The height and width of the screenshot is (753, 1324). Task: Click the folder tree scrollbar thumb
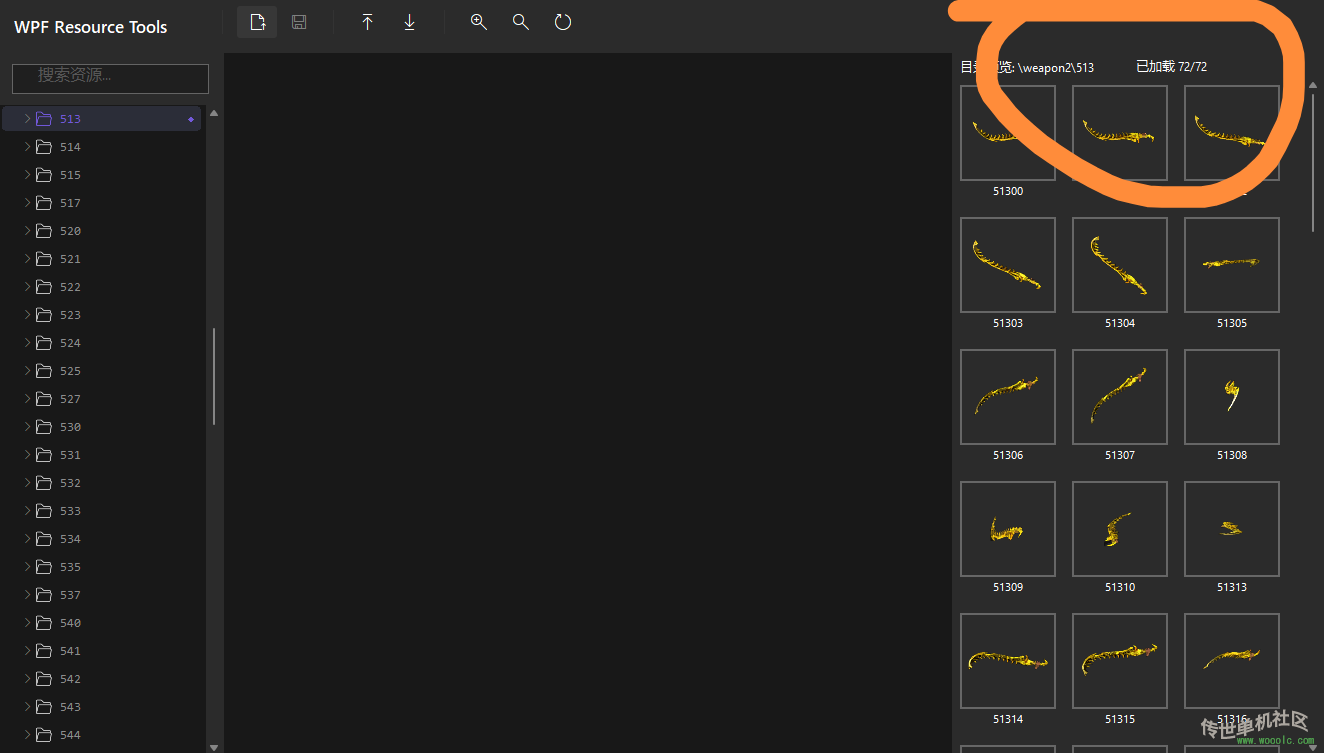(x=214, y=376)
